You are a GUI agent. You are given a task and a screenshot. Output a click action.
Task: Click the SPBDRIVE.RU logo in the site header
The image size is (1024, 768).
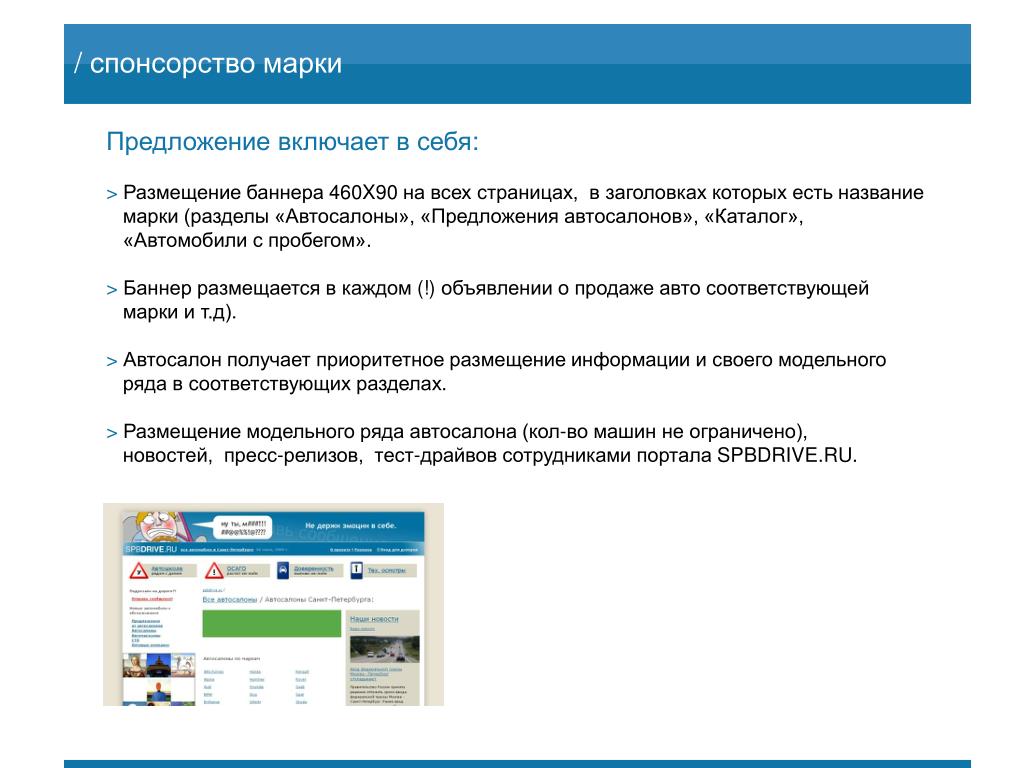coord(151,549)
